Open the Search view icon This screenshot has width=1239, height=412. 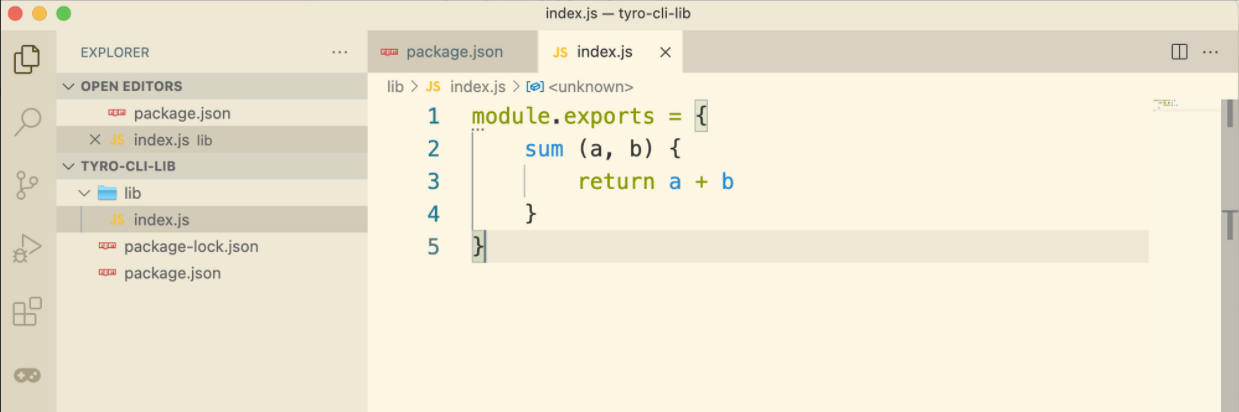coord(27,122)
